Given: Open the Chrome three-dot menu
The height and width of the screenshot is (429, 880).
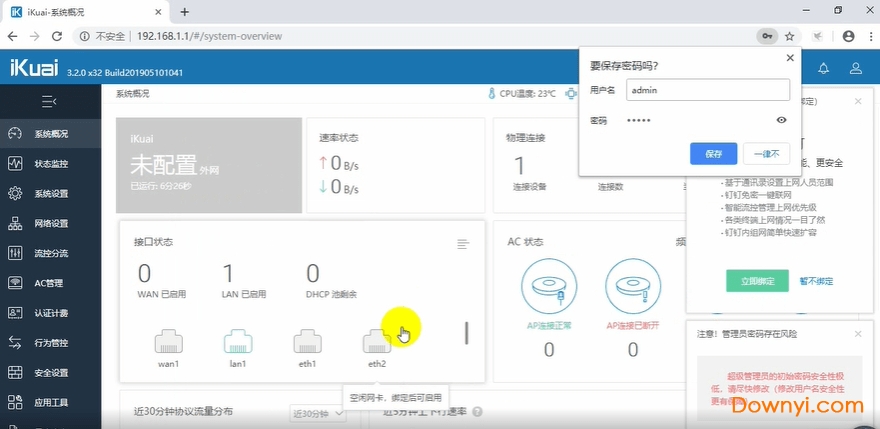Looking at the screenshot, I should click(869, 36).
